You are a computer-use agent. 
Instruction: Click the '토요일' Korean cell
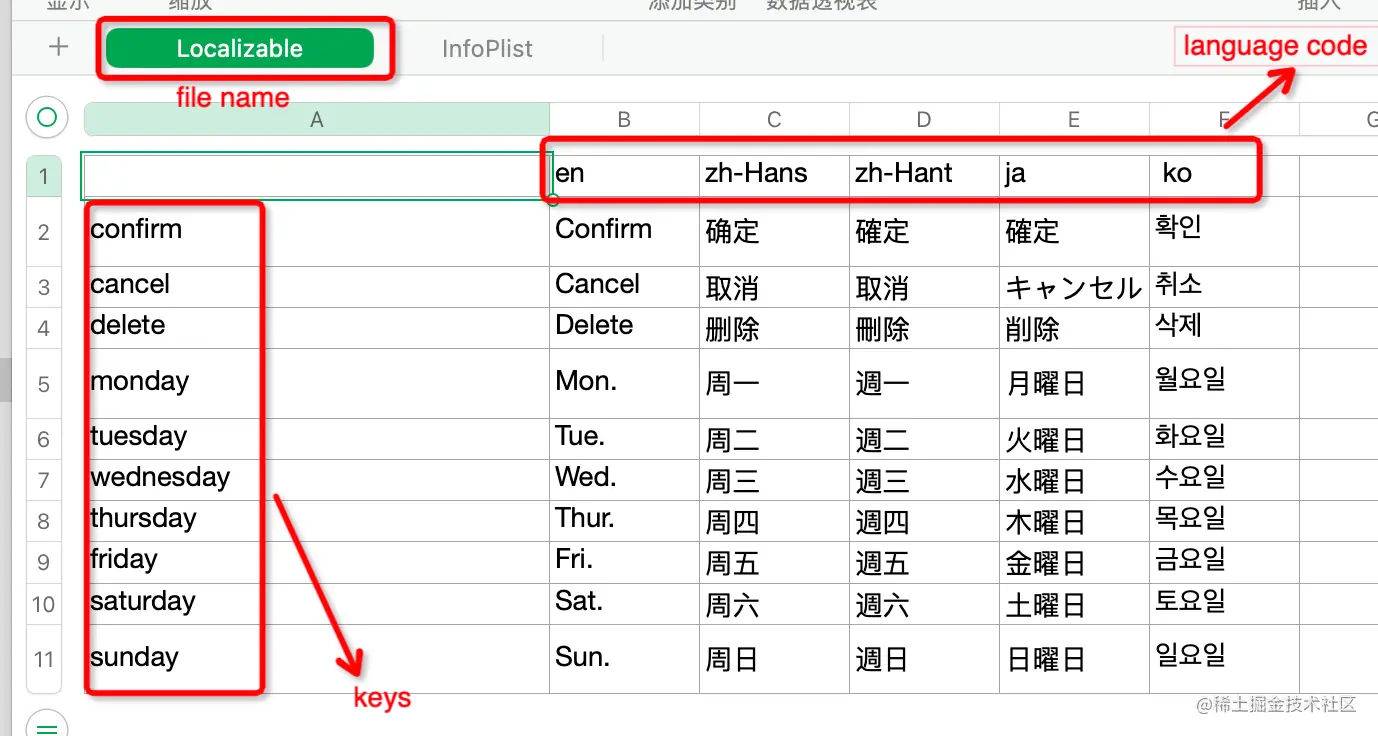1224,604
